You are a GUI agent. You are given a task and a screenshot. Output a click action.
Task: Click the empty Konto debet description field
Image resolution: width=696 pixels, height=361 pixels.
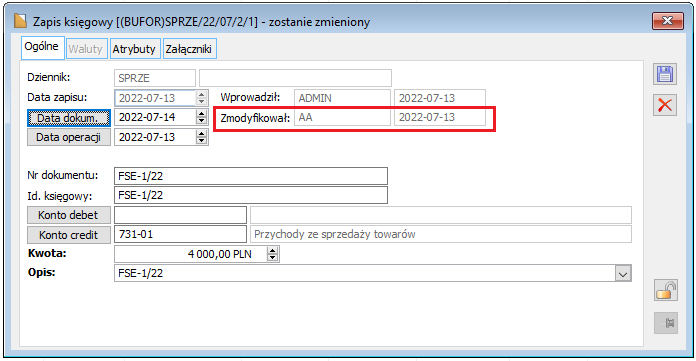click(x=441, y=215)
